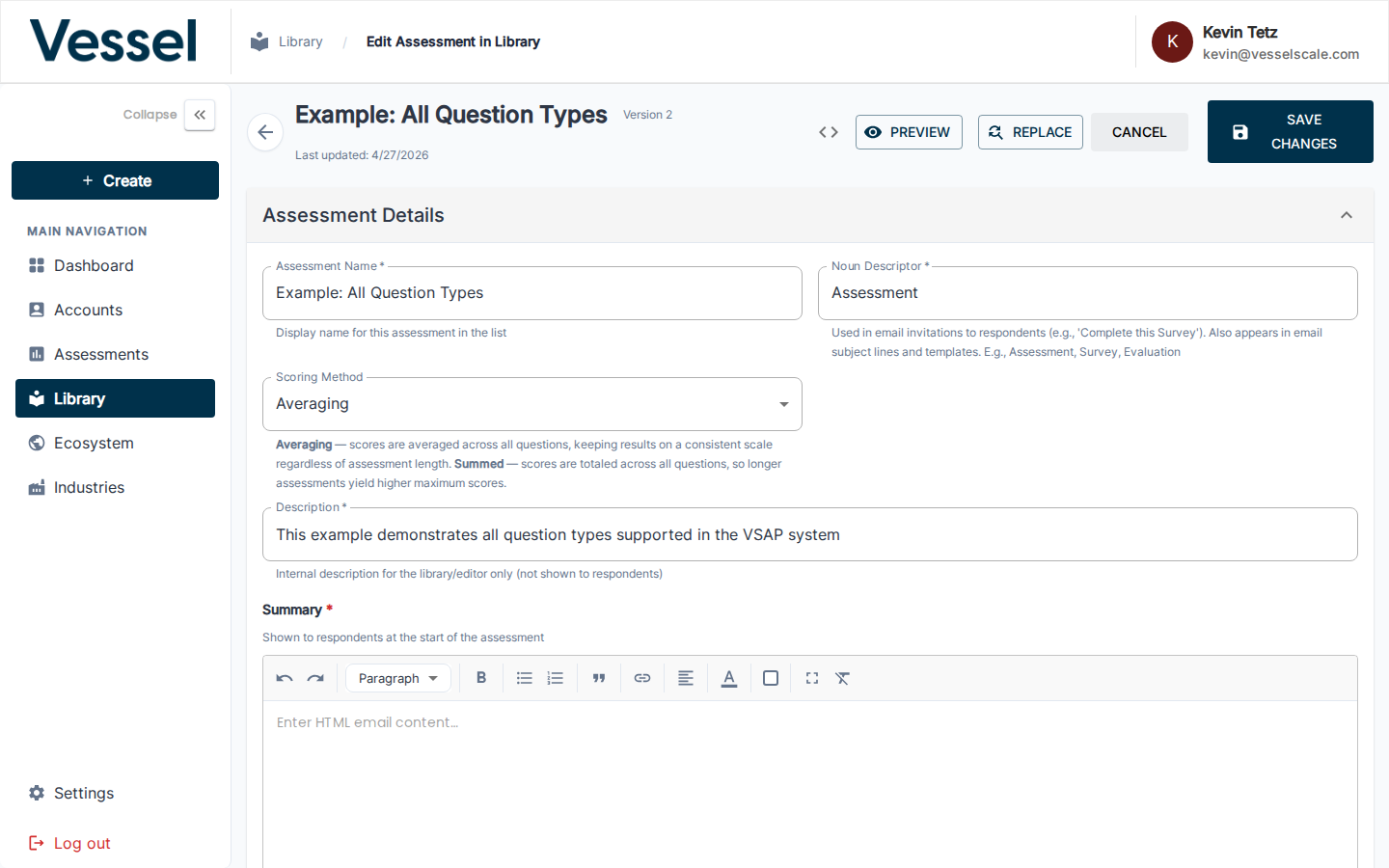Image resolution: width=1389 pixels, height=868 pixels.
Task: Click Log out
Action: [x=115, y=843]
